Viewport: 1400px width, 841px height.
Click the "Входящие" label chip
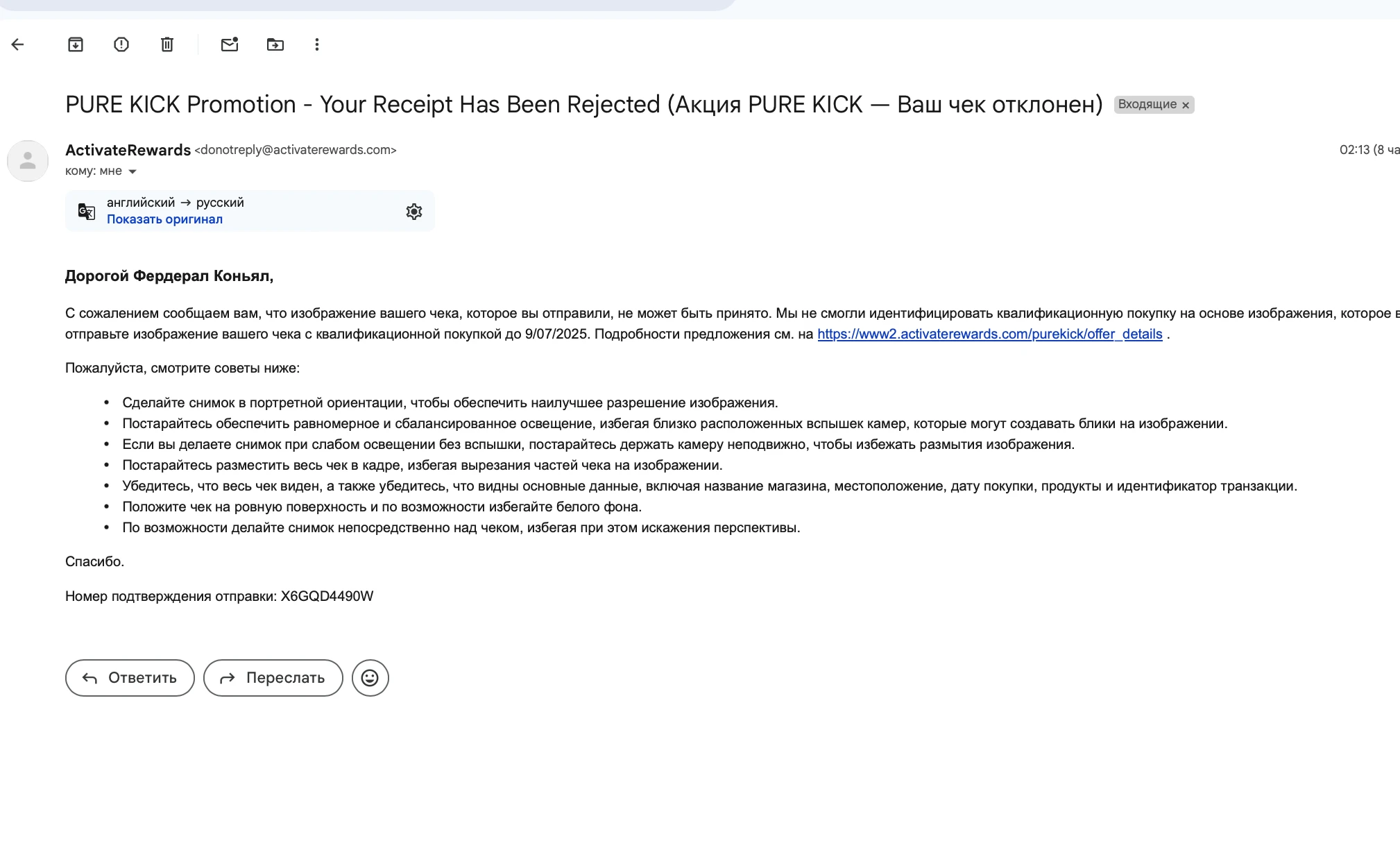(1147, 104)
